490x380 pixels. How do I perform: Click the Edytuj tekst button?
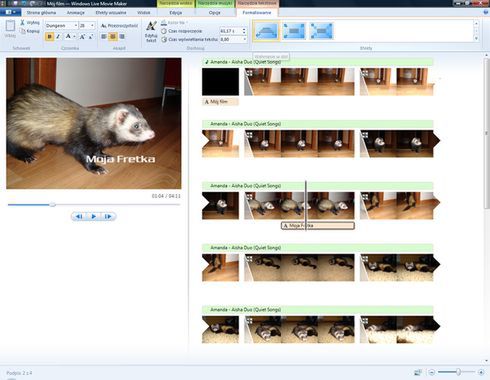151,32
